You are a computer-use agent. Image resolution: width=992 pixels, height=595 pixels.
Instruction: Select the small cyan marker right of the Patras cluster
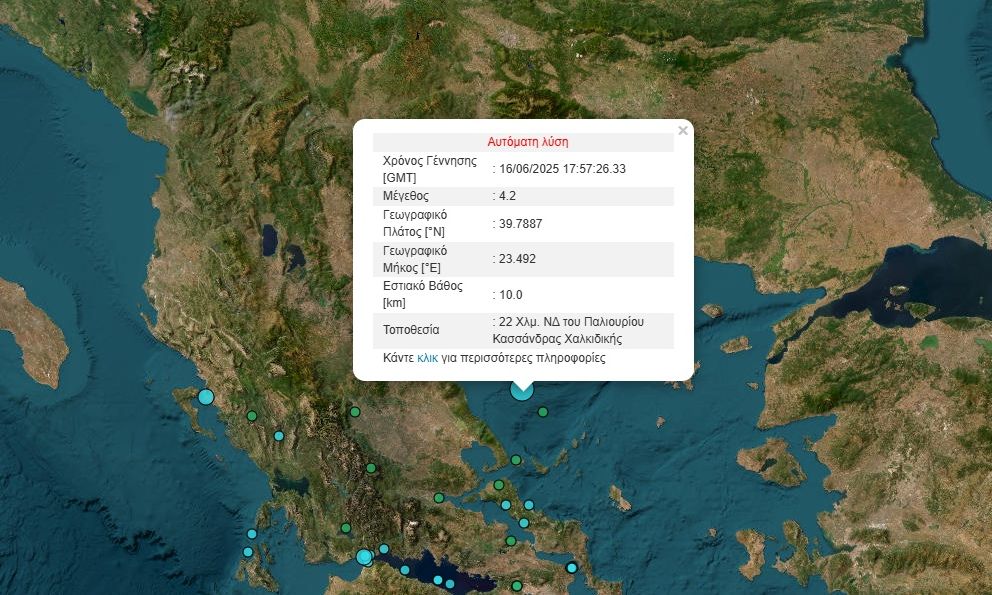point(384,549)
